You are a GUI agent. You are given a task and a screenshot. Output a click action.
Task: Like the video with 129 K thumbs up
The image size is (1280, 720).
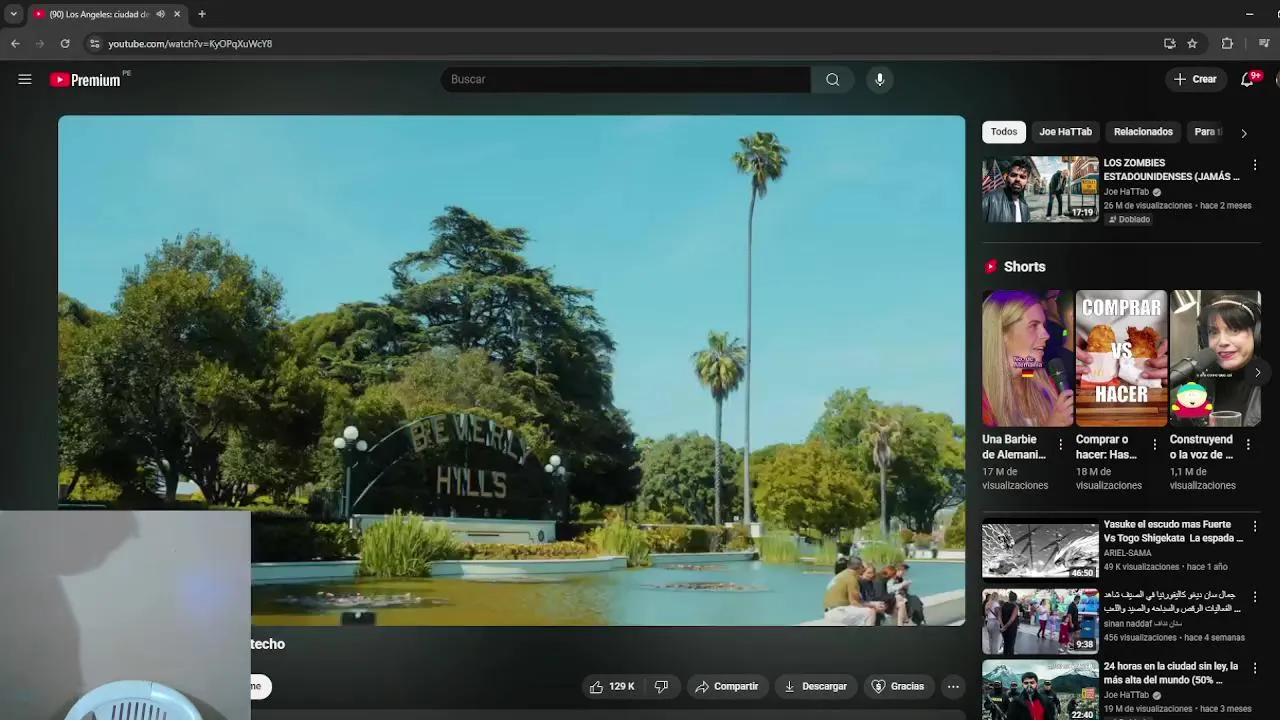[x=612, y=686]
